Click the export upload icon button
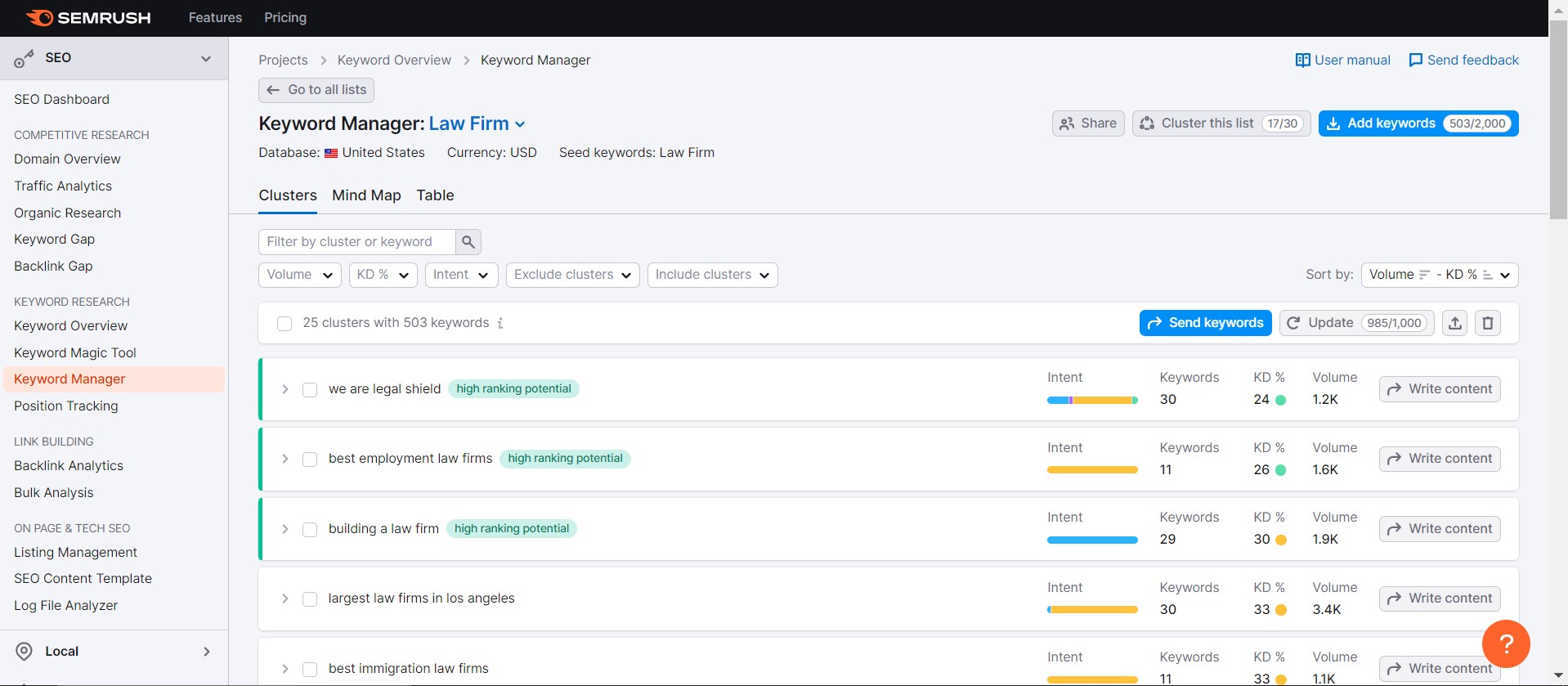The height and width of the screenshot is (686, 1568). (x=1454, y=323)
